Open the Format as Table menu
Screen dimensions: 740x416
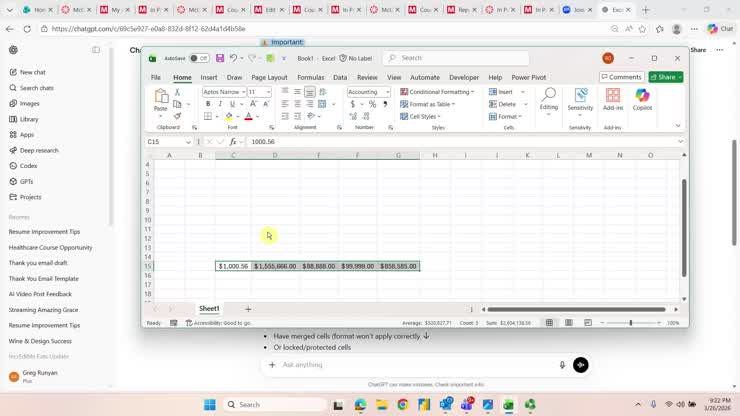pos(428,104)
